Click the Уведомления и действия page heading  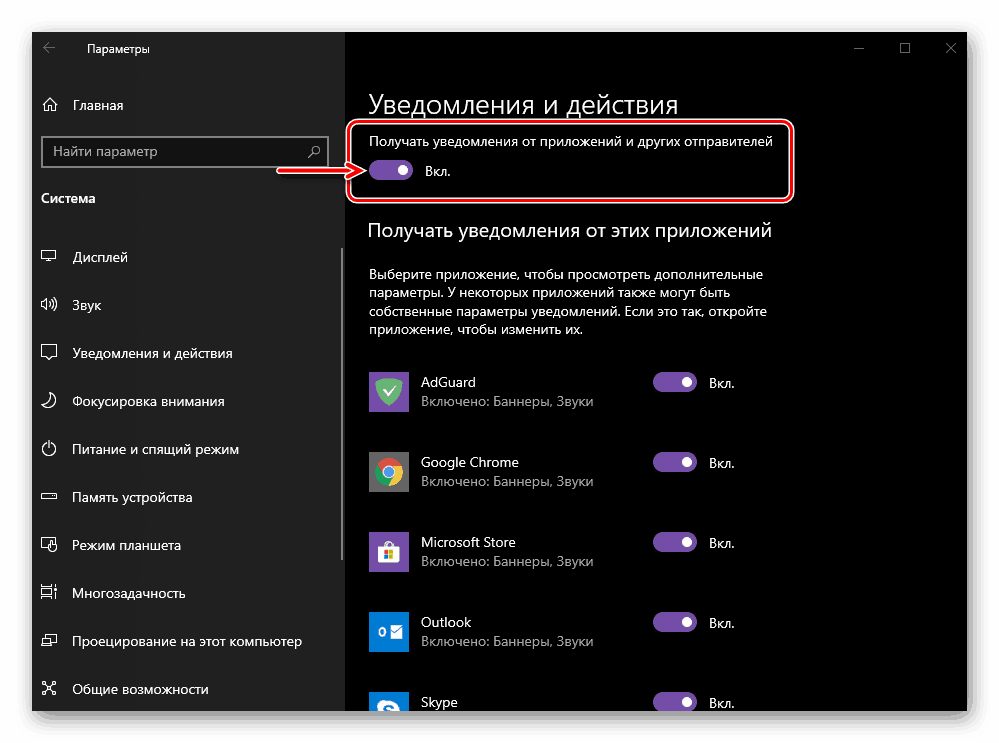pos(523,105)
